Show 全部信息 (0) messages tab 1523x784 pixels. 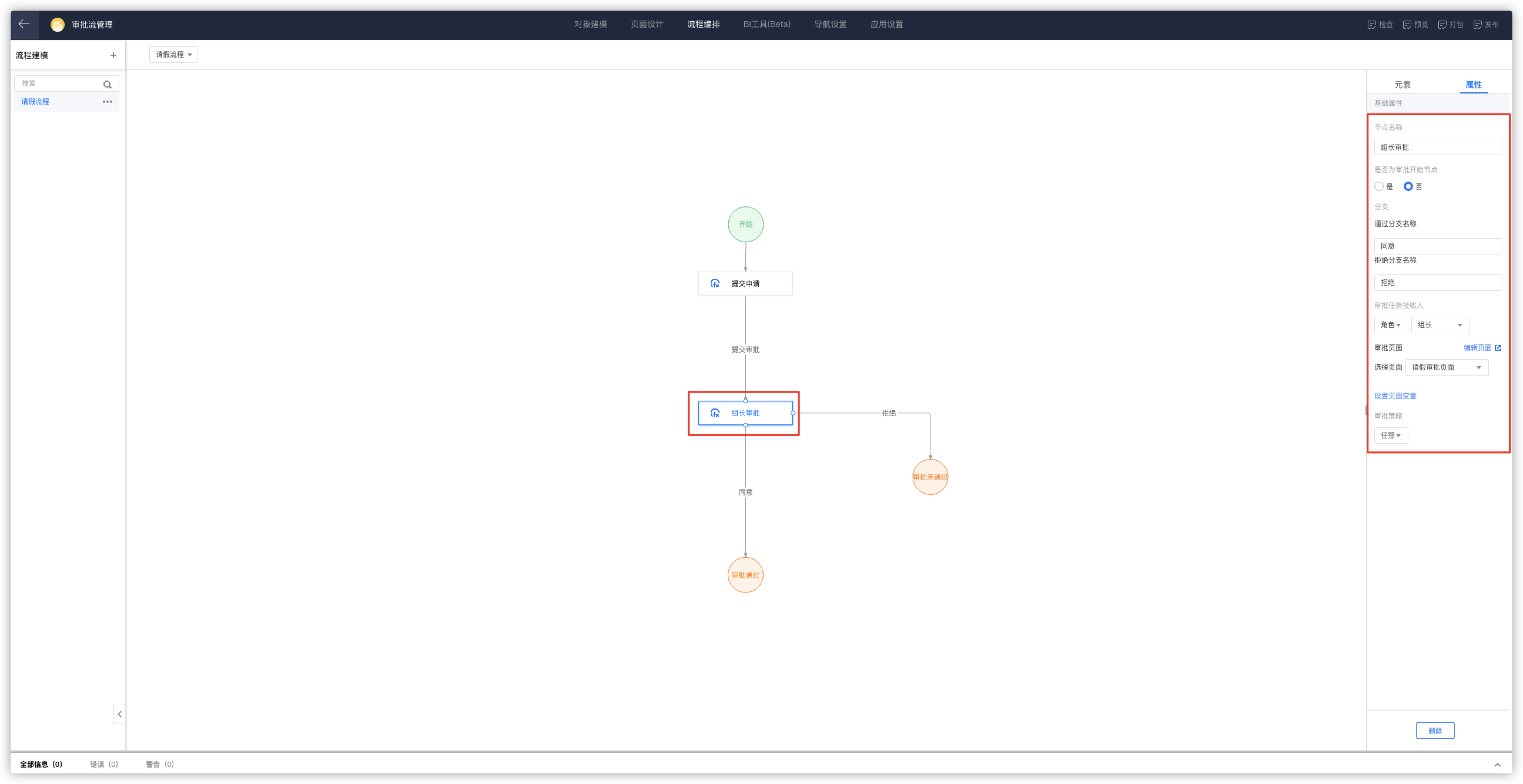coord(41,765)
